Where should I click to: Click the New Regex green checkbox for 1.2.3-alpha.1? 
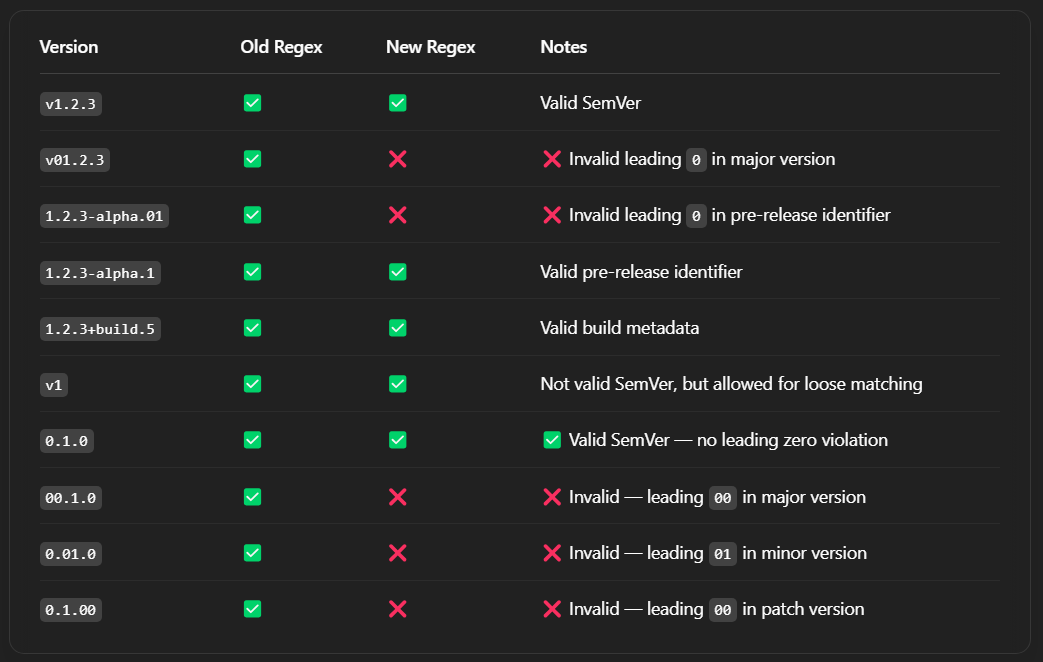(x=397, y=272)
